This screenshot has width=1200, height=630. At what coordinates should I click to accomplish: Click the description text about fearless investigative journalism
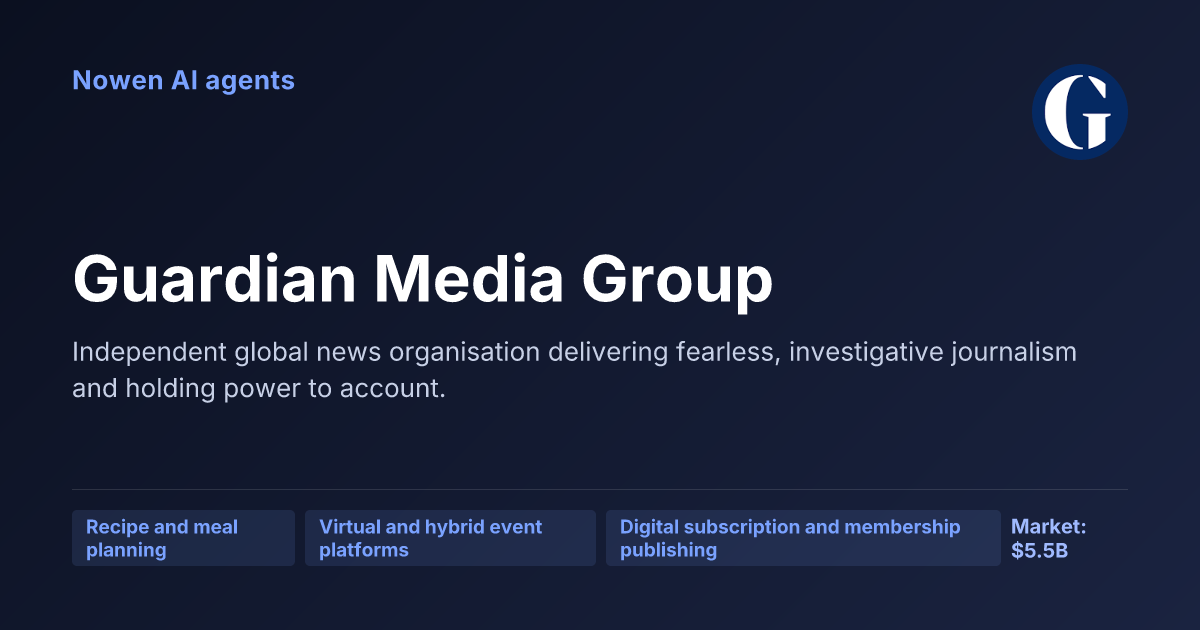pos(574,370)
